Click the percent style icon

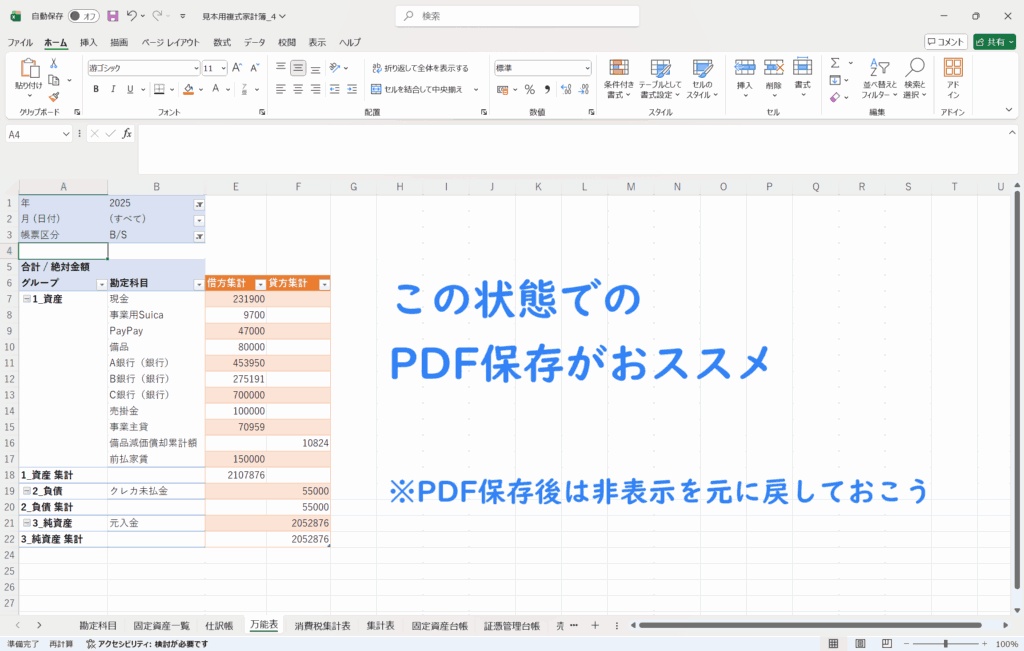tap(529, 89)
